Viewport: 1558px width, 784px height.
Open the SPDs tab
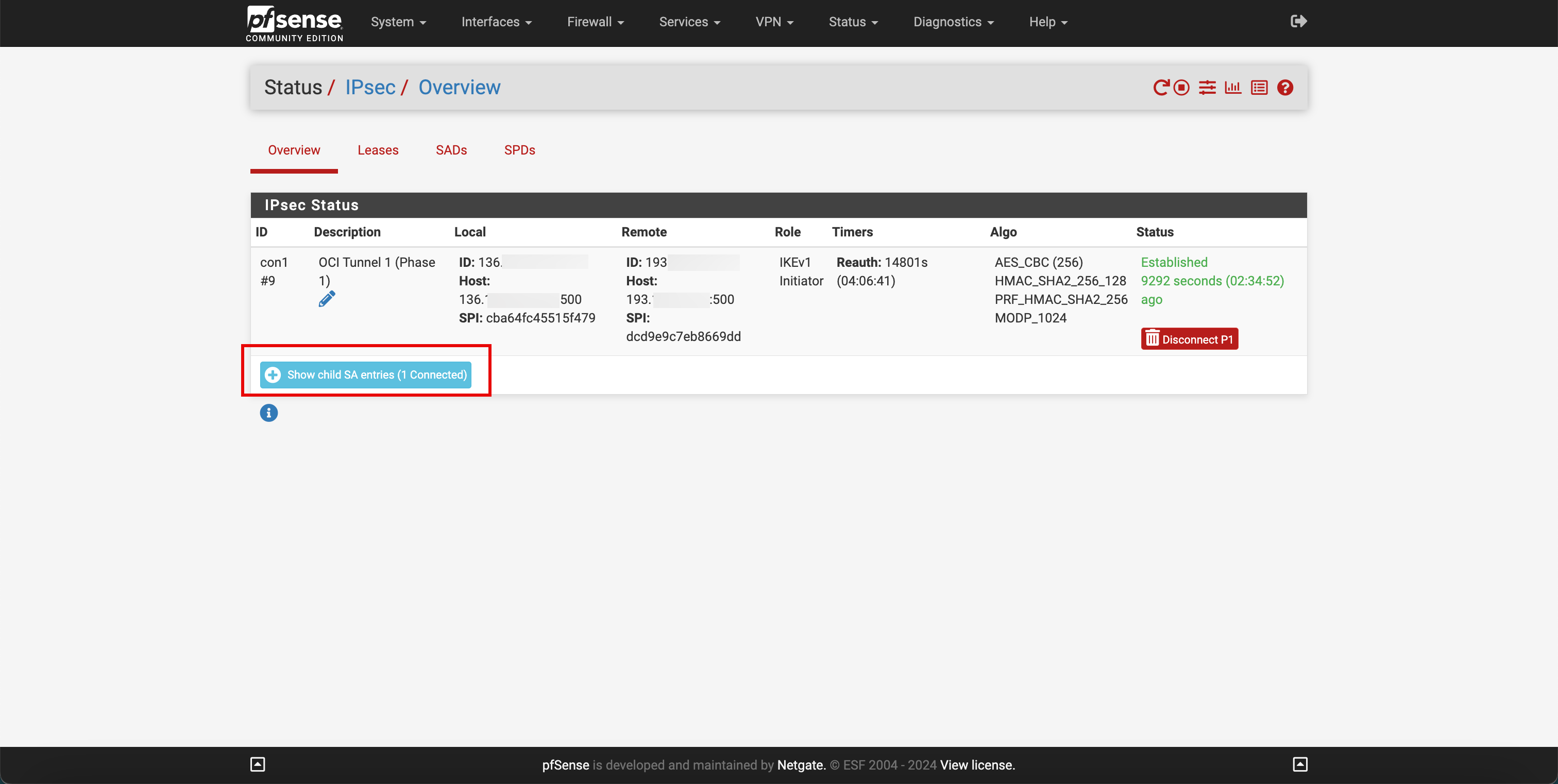coord(519,150)
